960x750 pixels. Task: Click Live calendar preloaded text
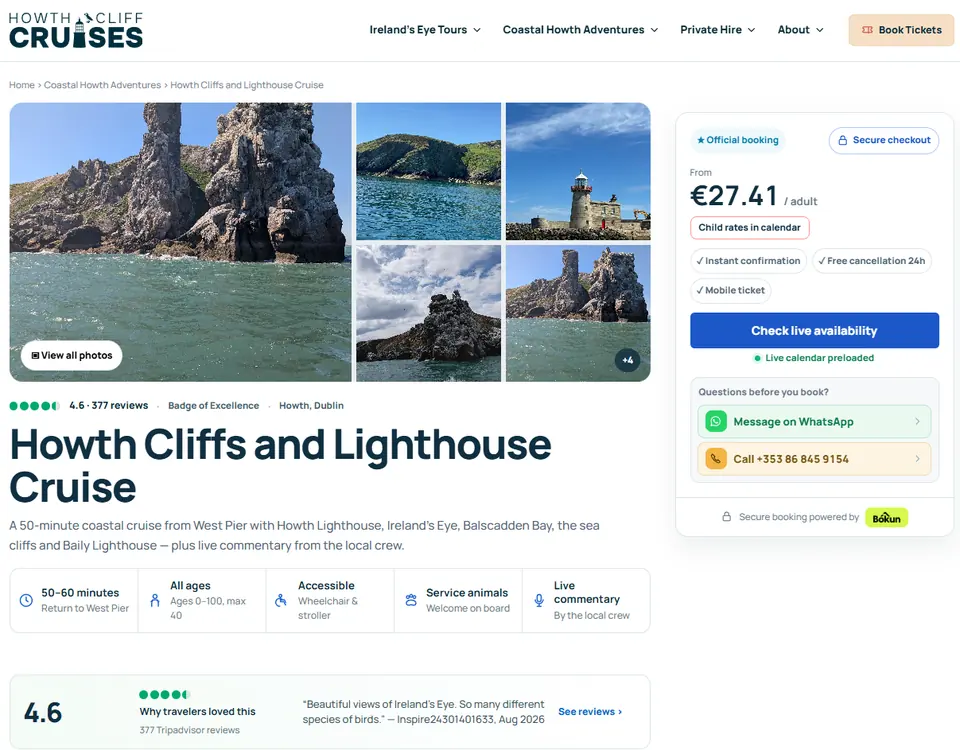point(819,358)
